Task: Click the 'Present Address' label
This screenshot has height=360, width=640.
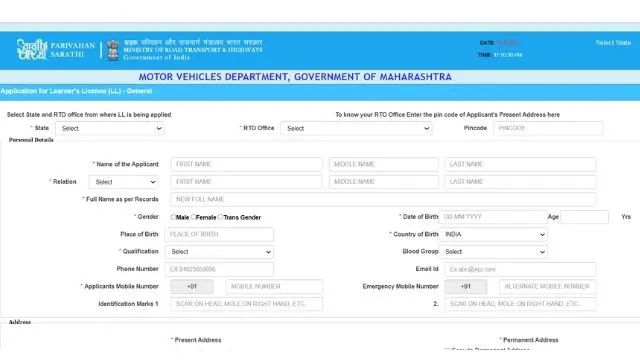Action: click(198, 340)
